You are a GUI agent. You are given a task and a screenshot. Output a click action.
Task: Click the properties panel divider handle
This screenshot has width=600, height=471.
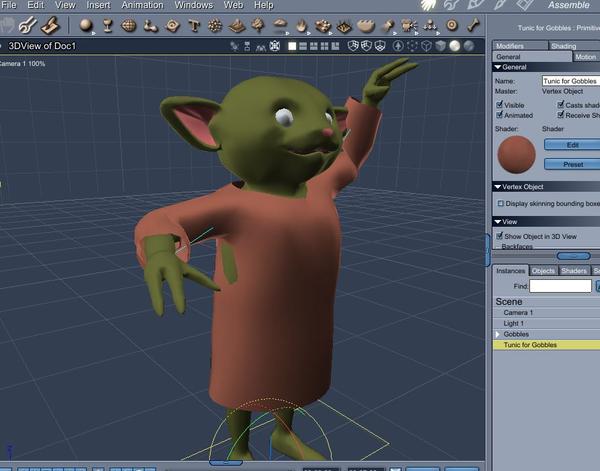coord(574,256)
